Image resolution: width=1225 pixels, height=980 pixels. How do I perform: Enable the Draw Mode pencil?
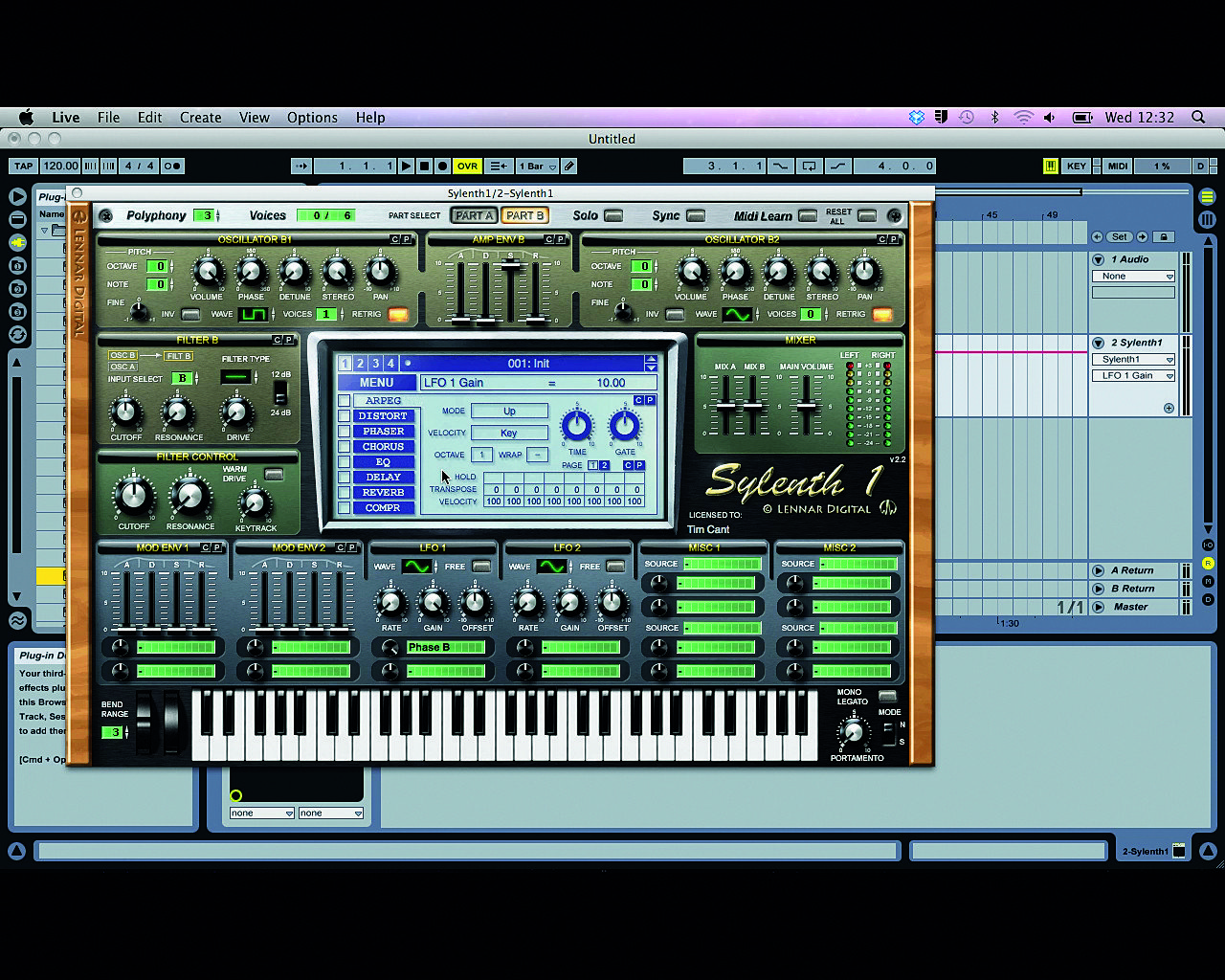[569, 166]
